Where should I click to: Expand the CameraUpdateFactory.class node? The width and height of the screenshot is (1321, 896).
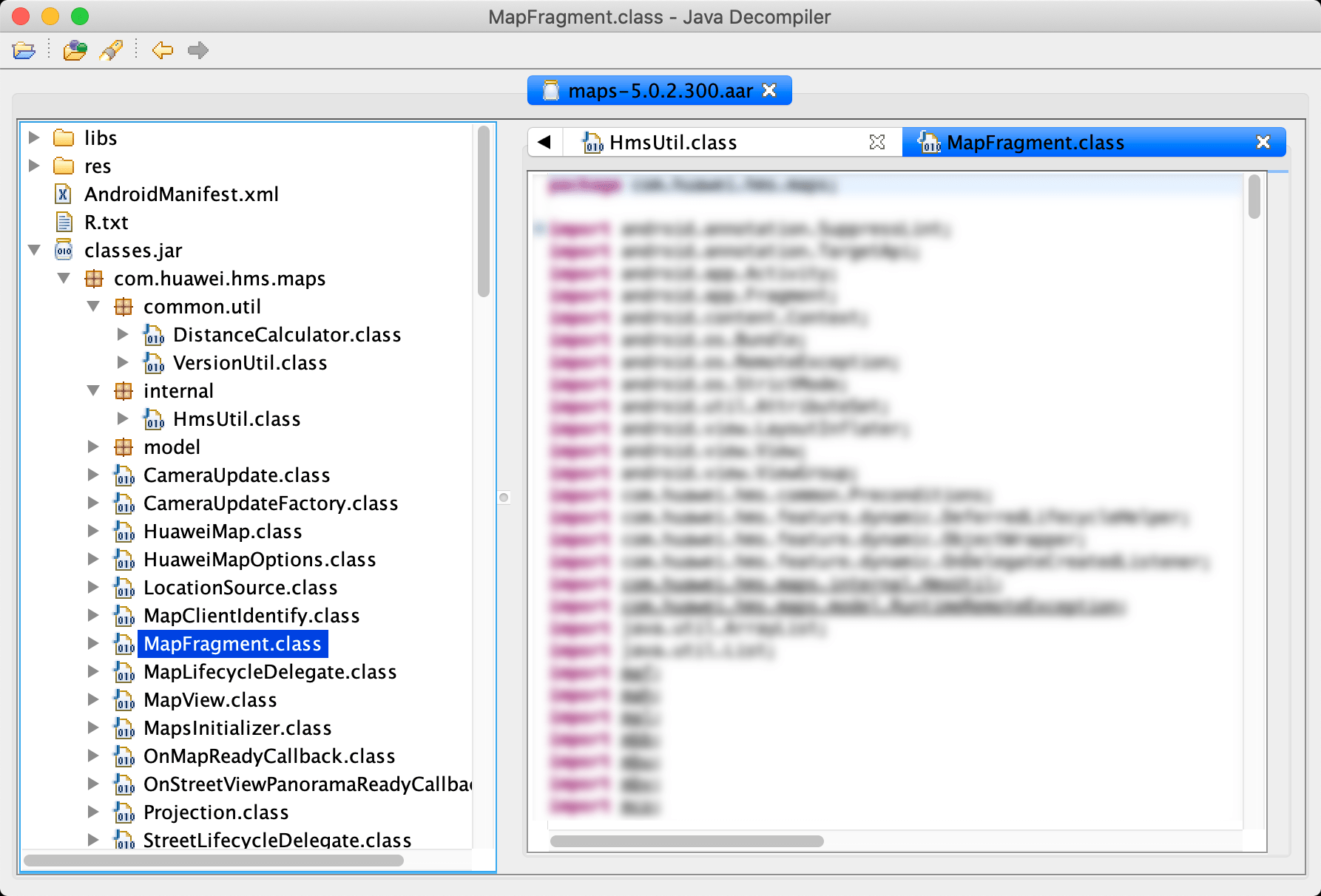click(x=93, y=503)
